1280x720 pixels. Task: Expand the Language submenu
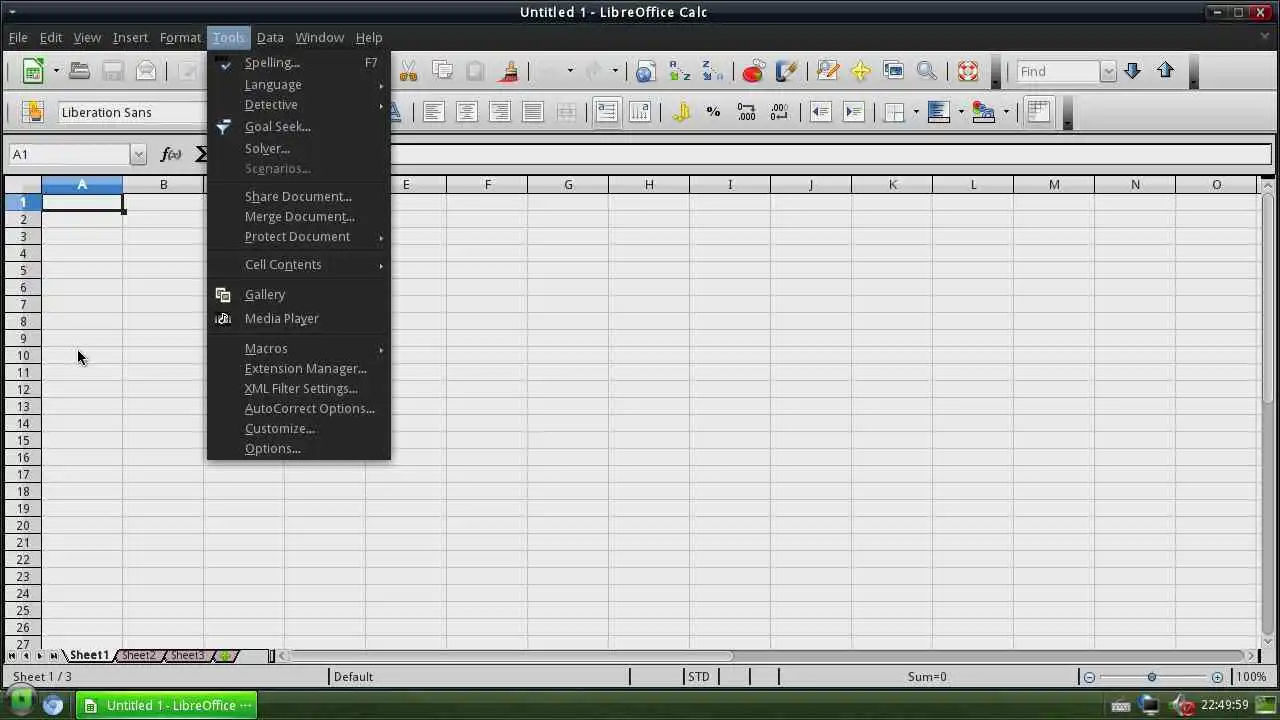point(298,85)
